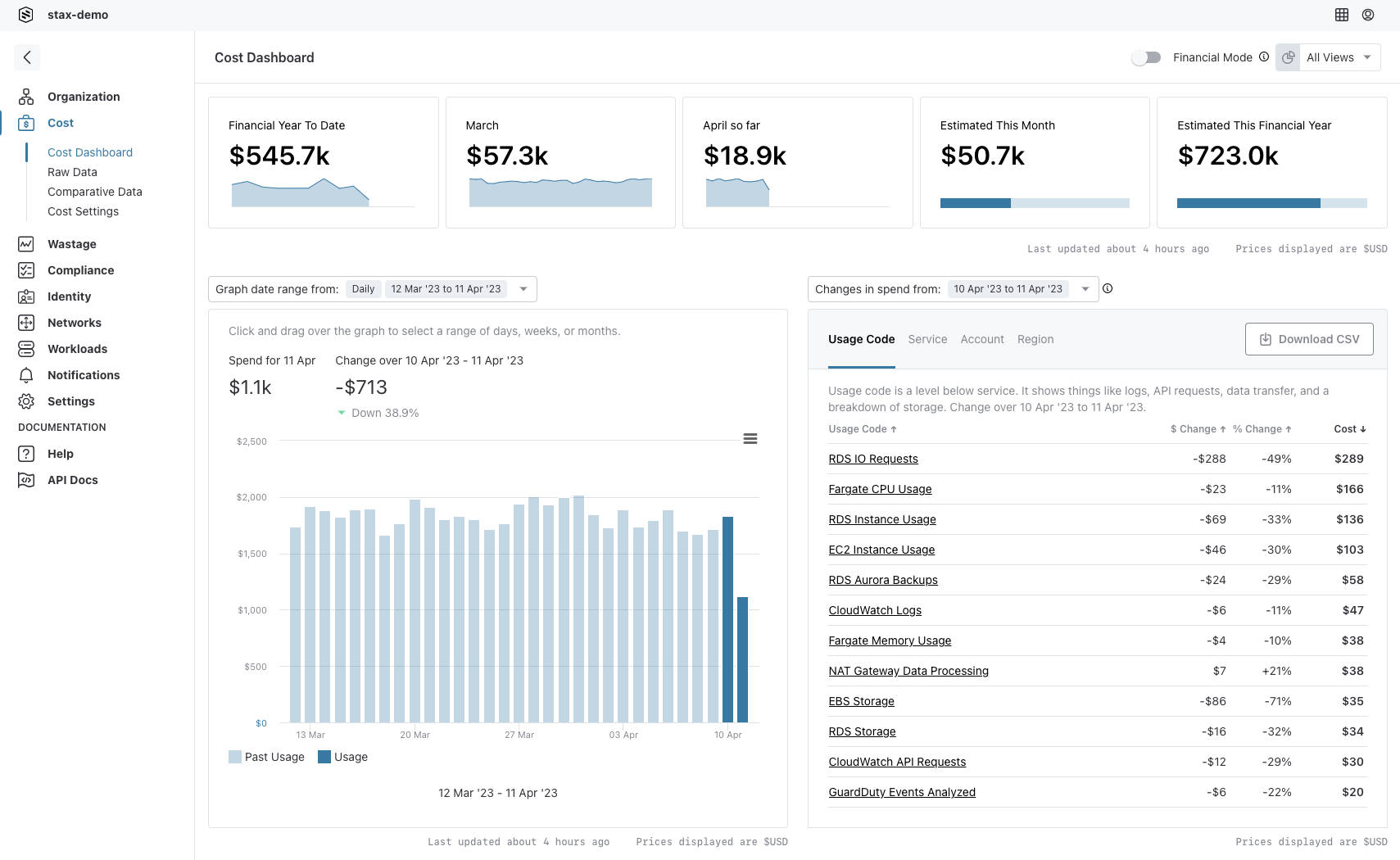Click the April so far sparkline
Screen dimensions: 1400x860
797,192
